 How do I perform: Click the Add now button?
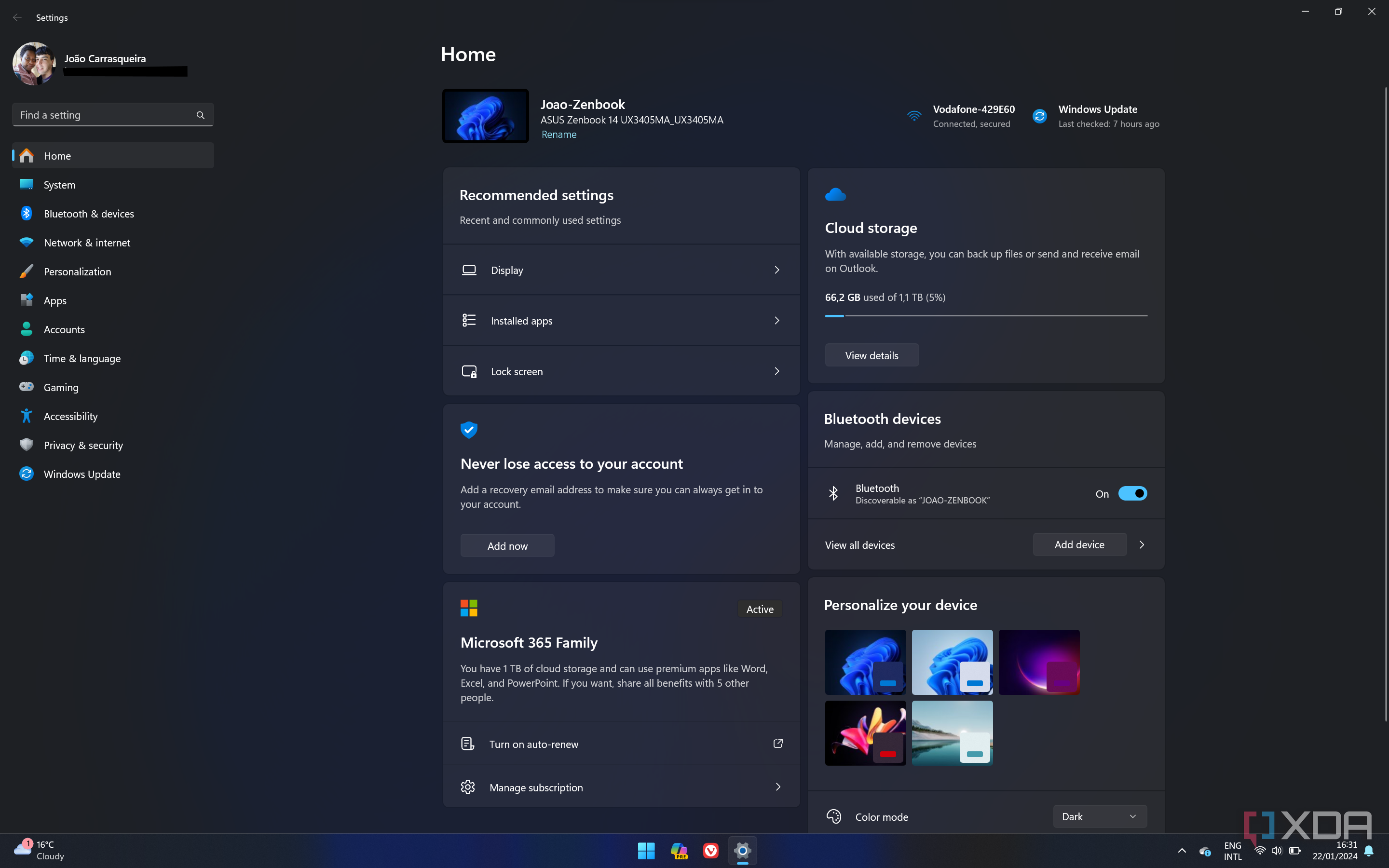tap(507, 545)
